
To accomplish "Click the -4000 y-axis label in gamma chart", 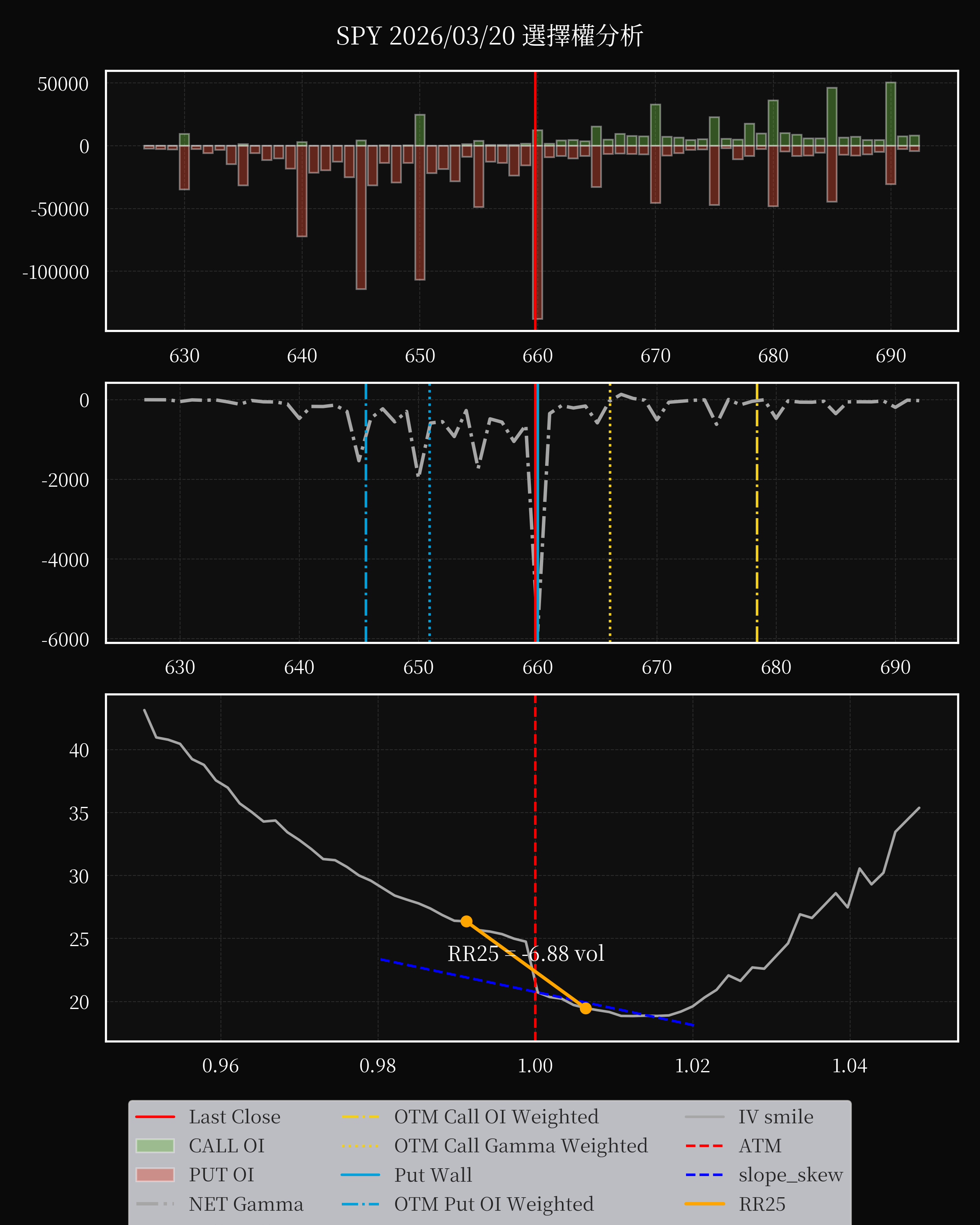I will [65, 560].
